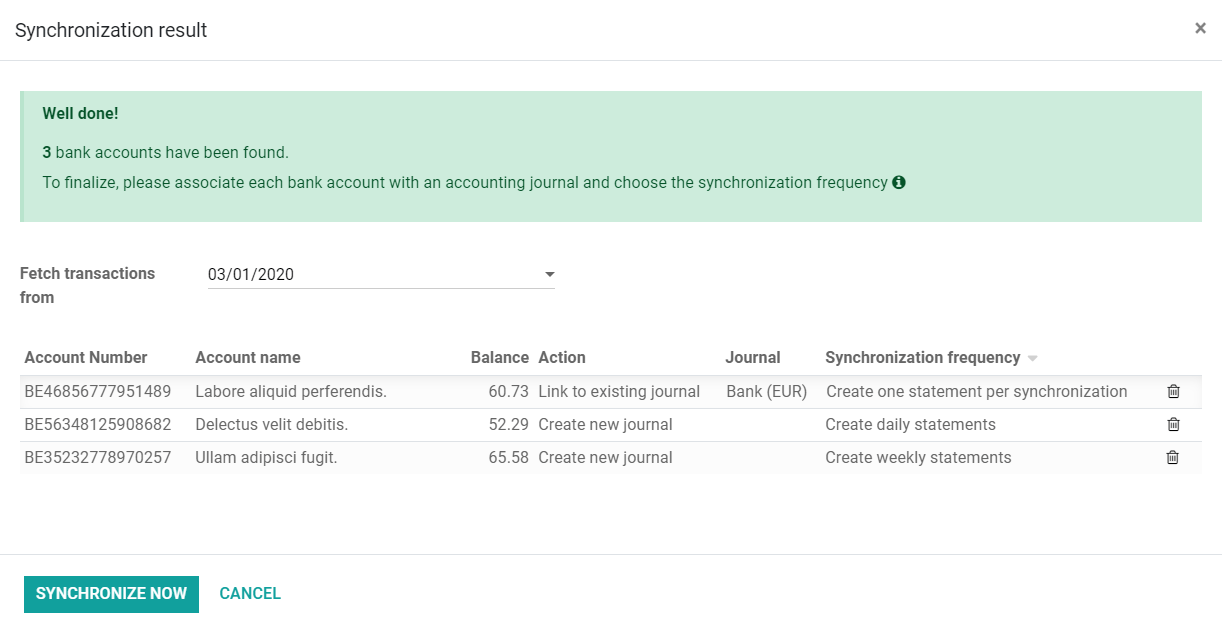
Task: Delete the BE35232778970257 account row
Action: 1174,457
